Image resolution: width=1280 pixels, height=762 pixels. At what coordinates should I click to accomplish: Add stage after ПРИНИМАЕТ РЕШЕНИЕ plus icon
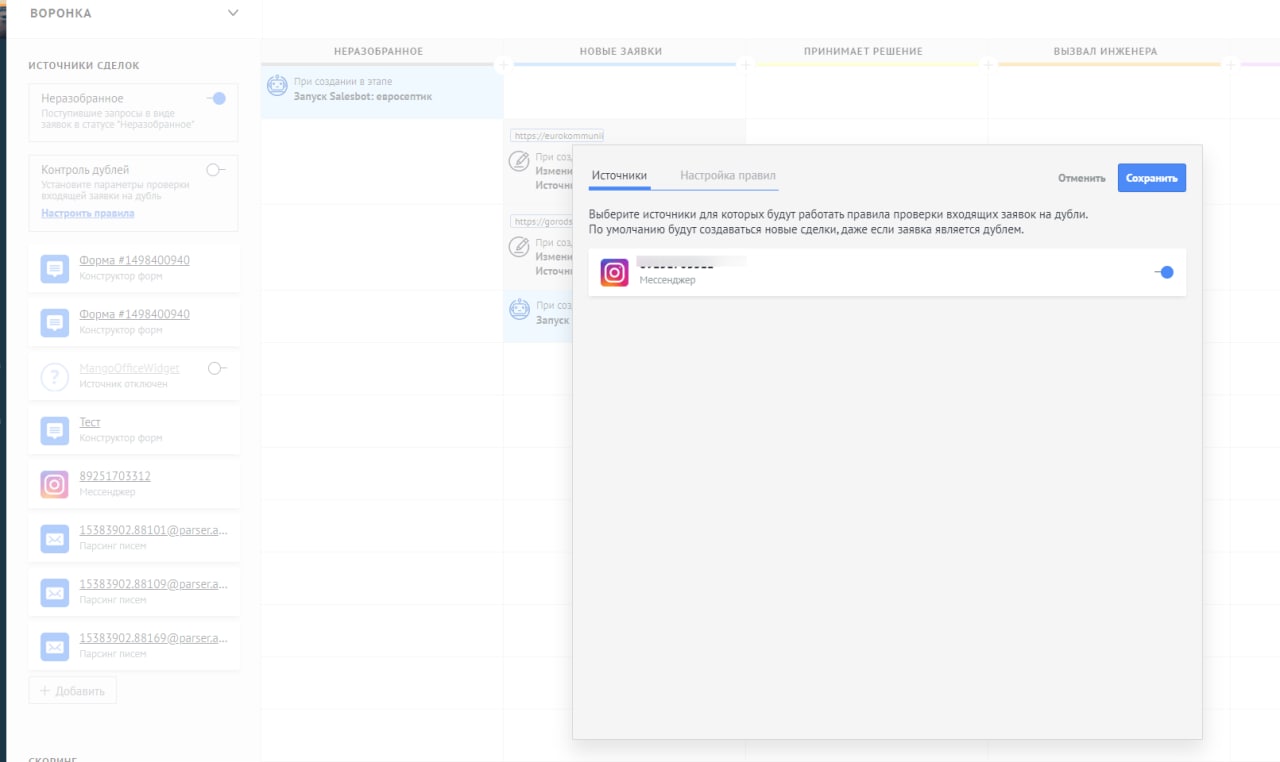tap(988, 65)
